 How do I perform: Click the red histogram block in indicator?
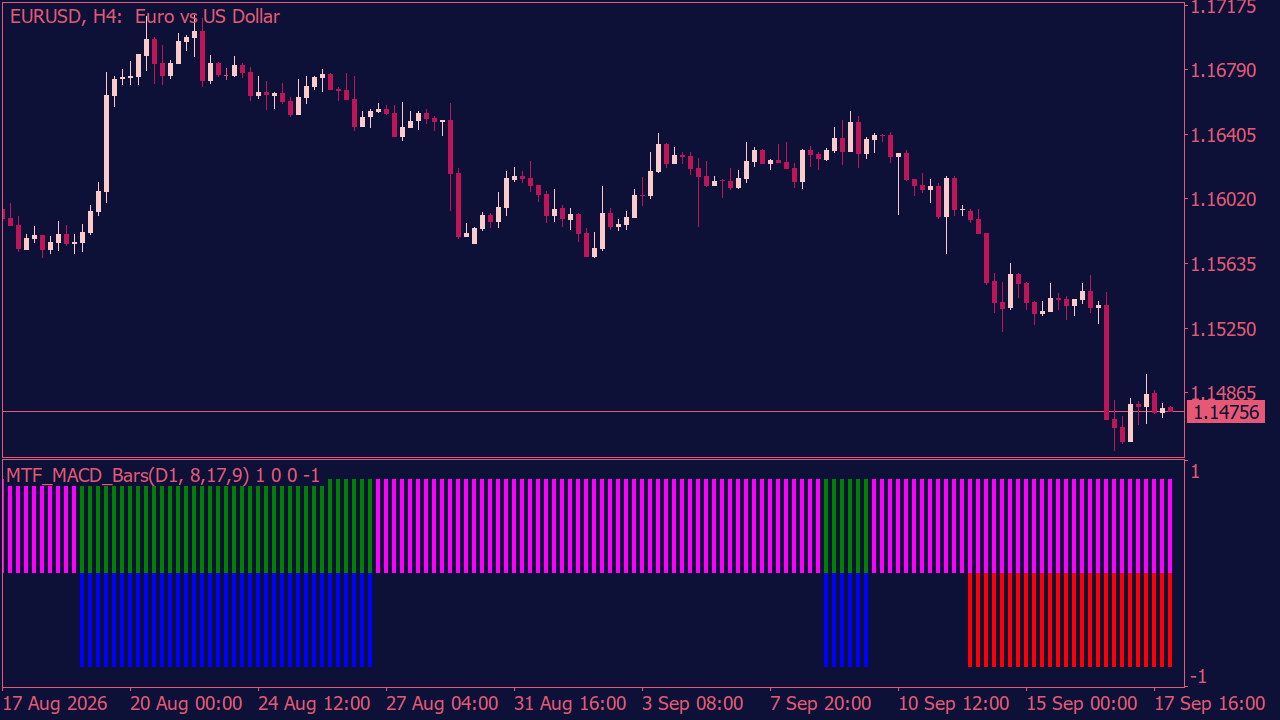coord(1070,620)
